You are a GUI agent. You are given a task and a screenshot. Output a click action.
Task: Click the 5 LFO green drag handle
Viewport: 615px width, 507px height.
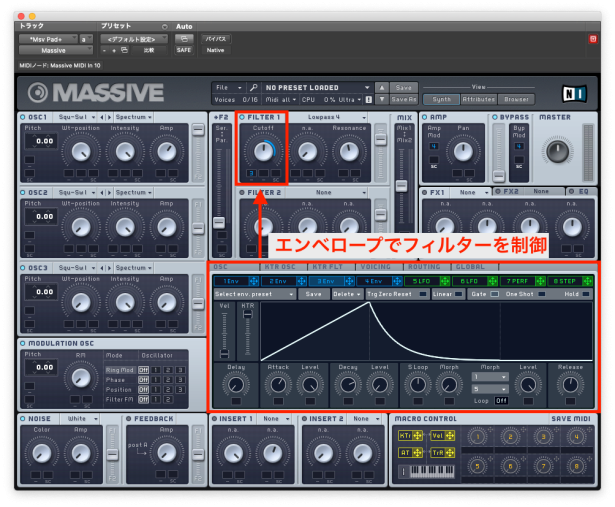(442, 281)
